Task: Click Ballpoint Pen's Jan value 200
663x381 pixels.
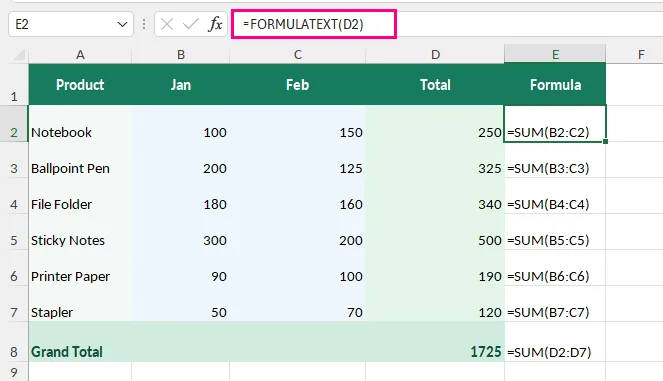Action: coord(181,160)
